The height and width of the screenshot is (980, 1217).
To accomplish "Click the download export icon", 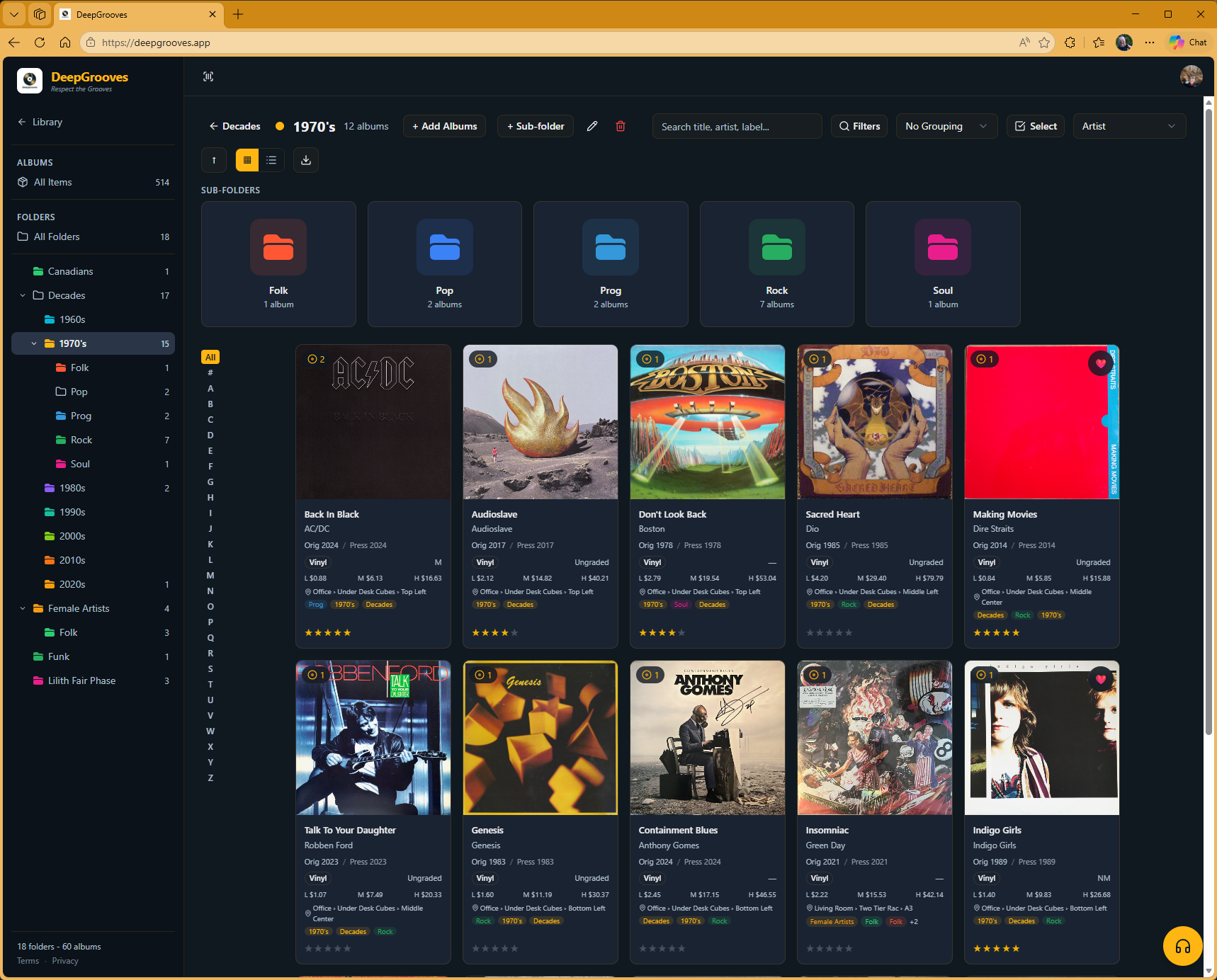I will pyautogui.click(x=306, y=160).
